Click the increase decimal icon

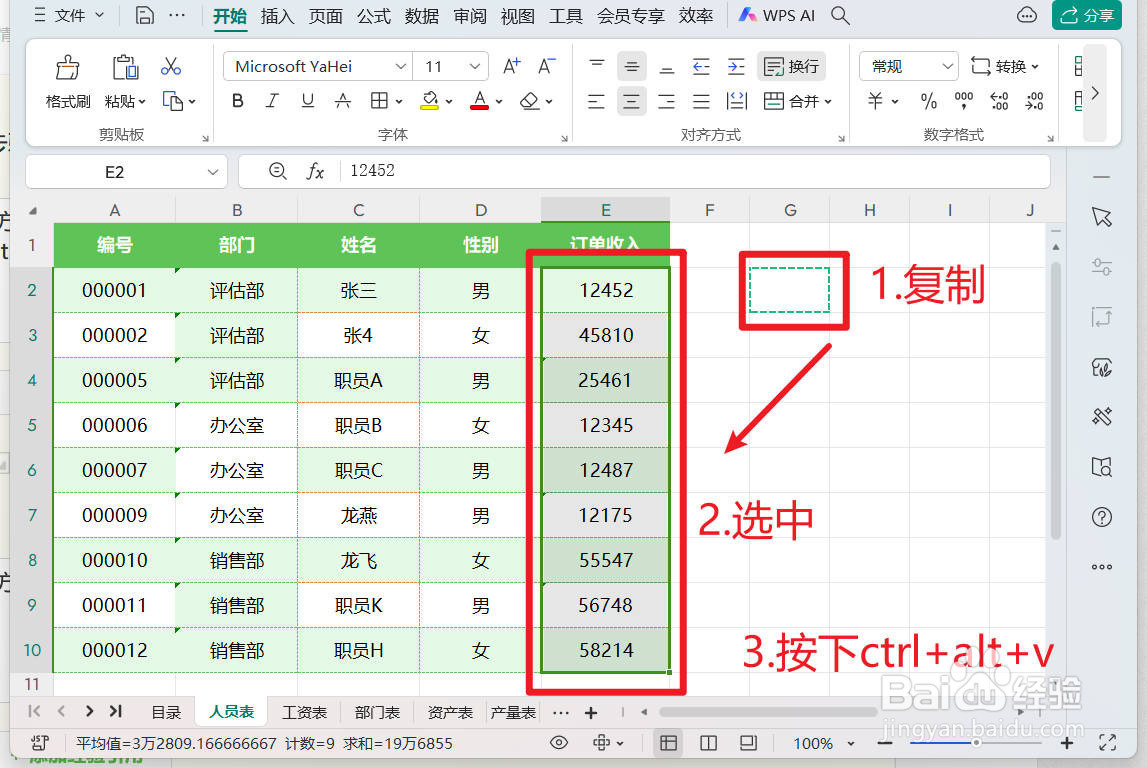[x=1000, y=100]
